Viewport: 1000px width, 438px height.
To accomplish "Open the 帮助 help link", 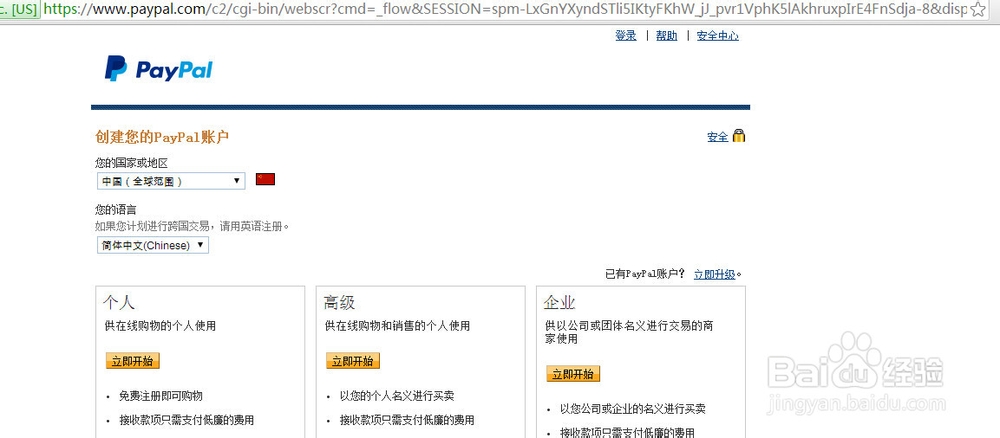I will [x=666, y=36].
